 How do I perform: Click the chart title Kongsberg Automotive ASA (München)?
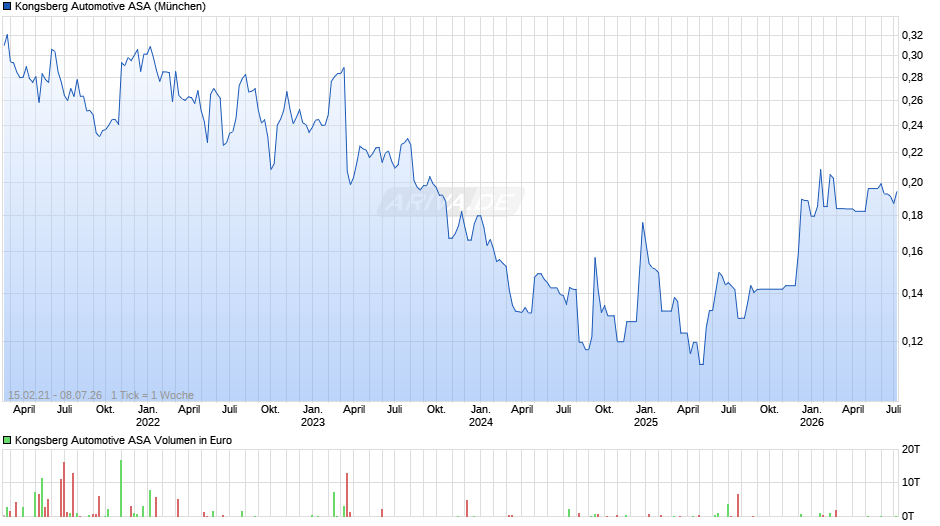110,6
